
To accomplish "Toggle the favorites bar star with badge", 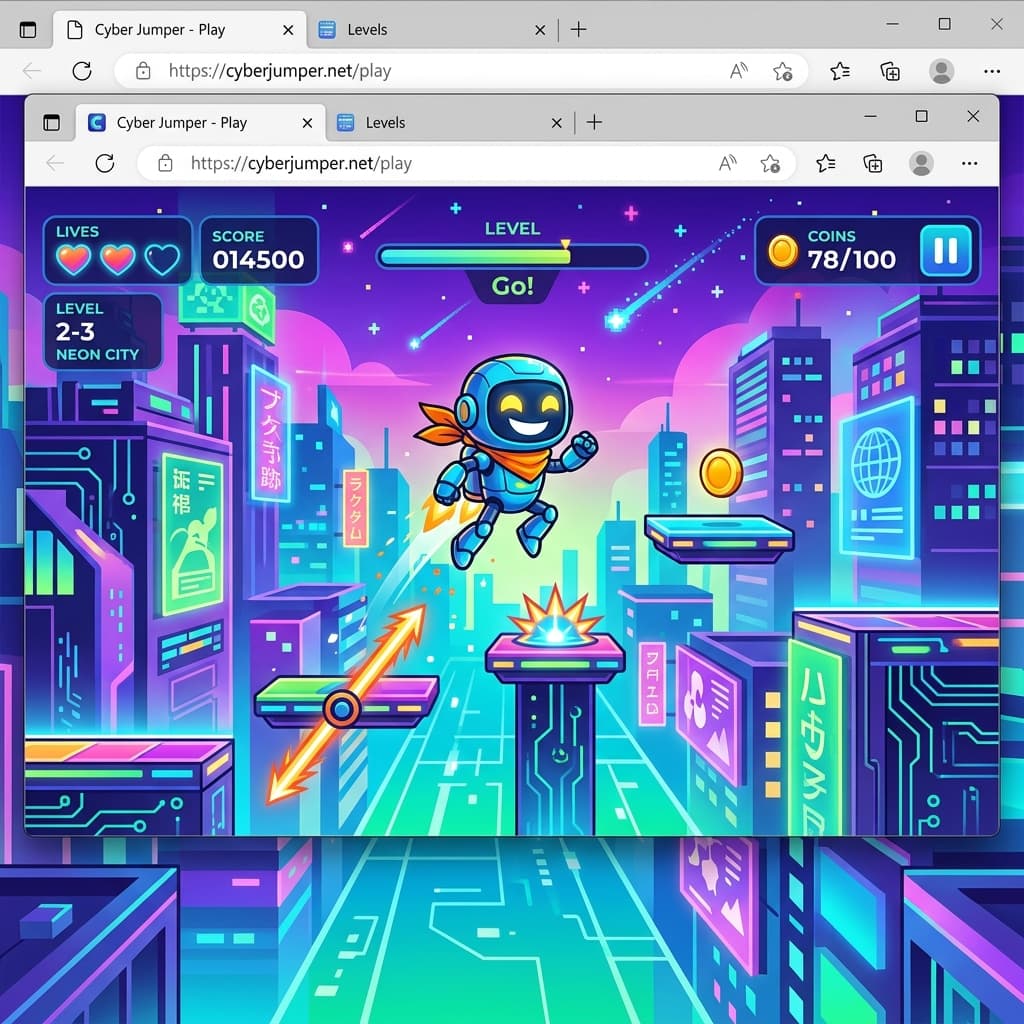I will pos(771,163).
